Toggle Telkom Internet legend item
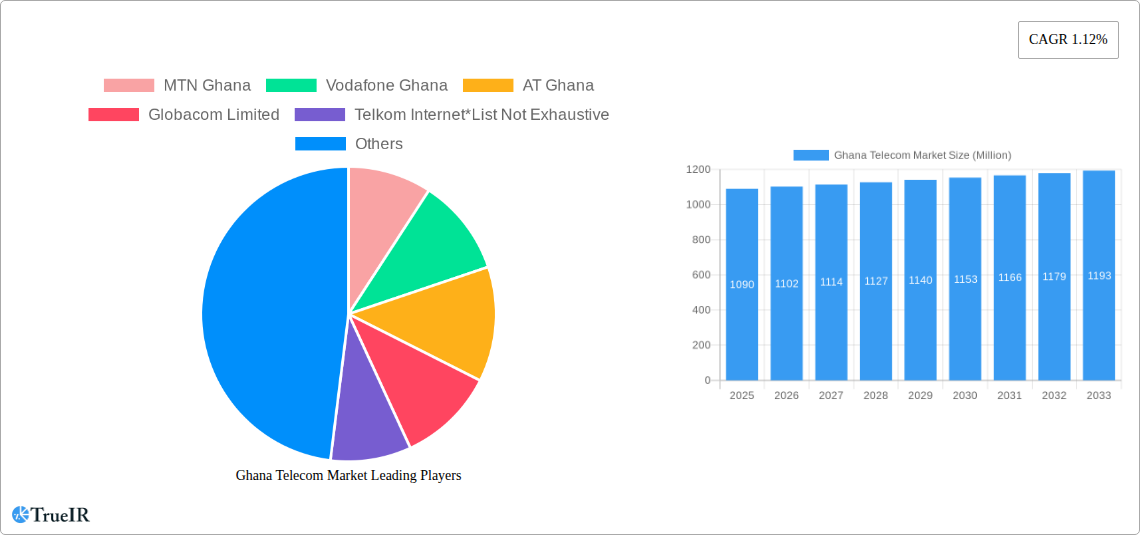This screenshot has height=535, width=1140. [x=452, y=114]
